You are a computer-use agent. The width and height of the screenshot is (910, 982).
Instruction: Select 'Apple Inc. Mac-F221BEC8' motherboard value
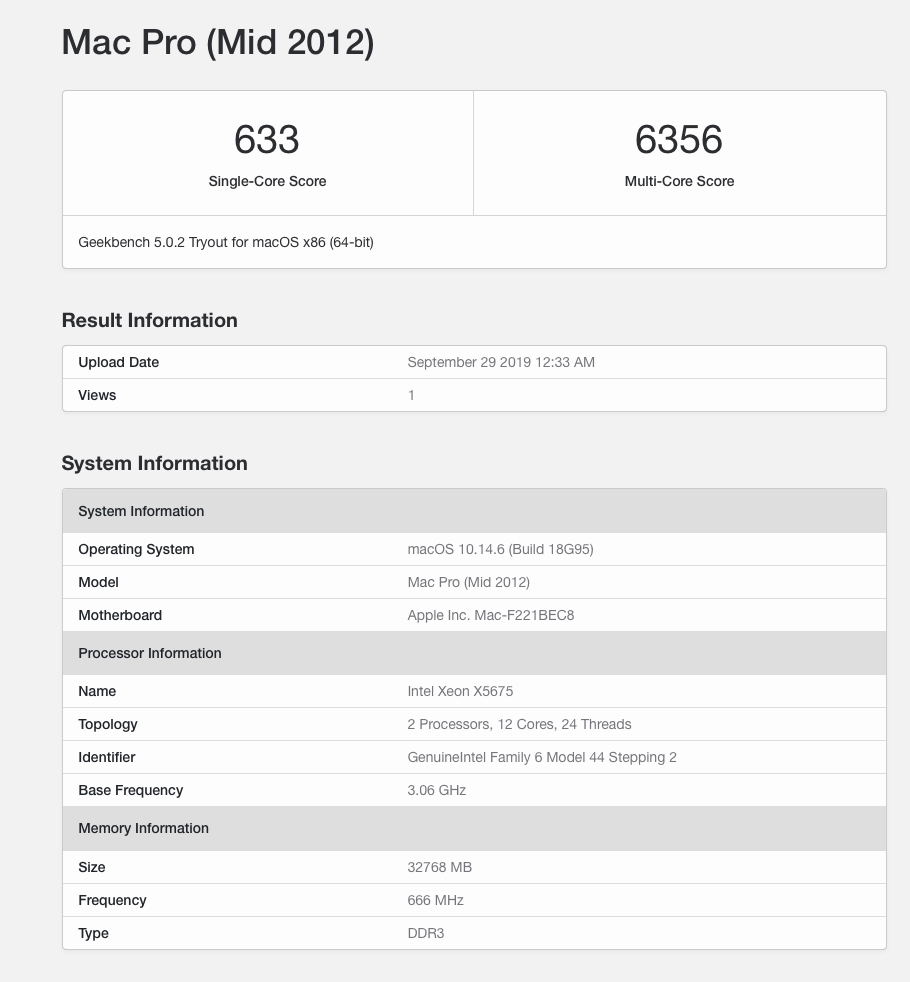(491, 615)
